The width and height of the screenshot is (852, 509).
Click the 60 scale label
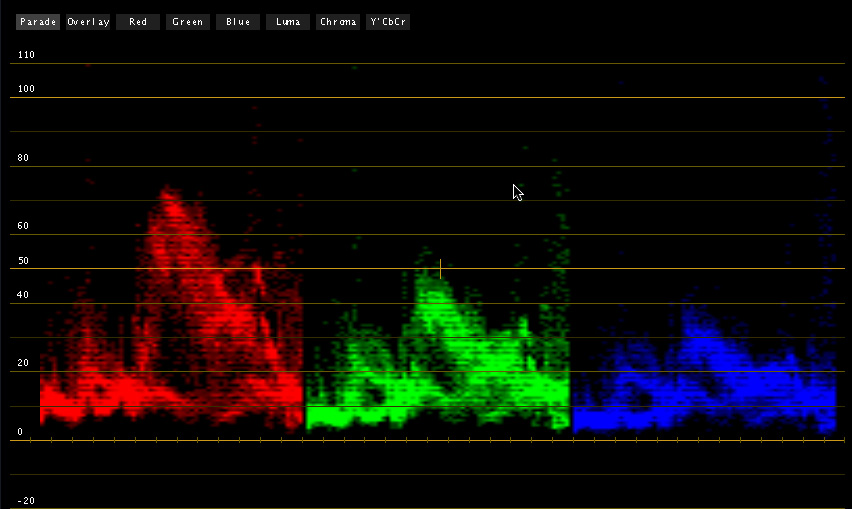[x=23, y=225]
